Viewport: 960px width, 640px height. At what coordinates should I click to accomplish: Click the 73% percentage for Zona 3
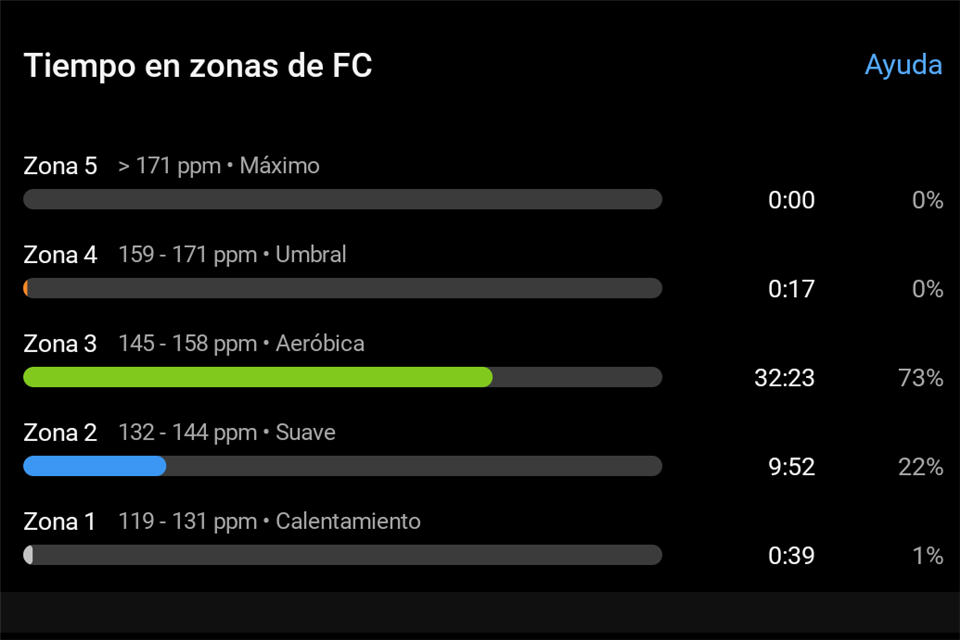pyautogui.click(x=920, y=378)
